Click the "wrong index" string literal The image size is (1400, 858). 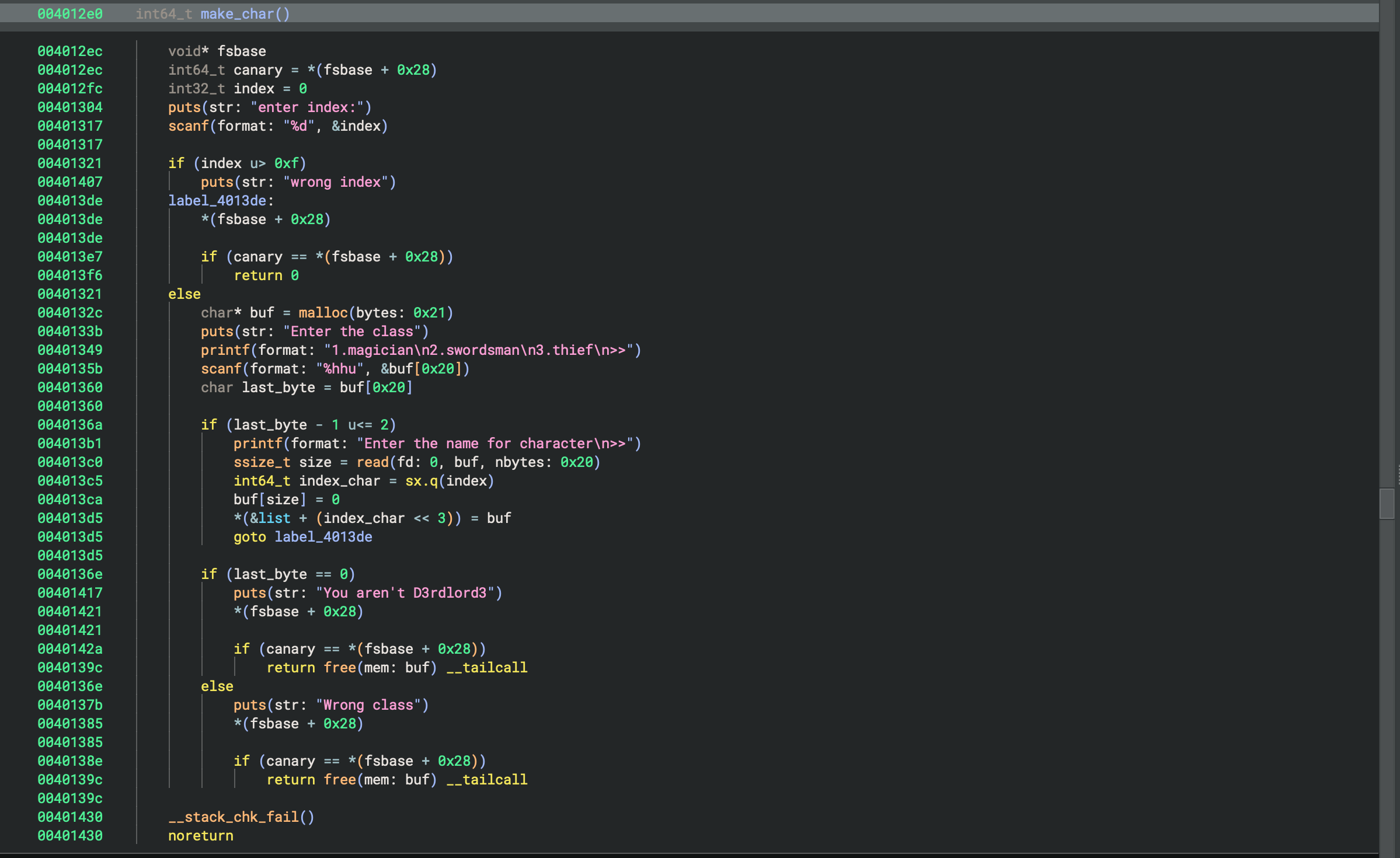335,182
